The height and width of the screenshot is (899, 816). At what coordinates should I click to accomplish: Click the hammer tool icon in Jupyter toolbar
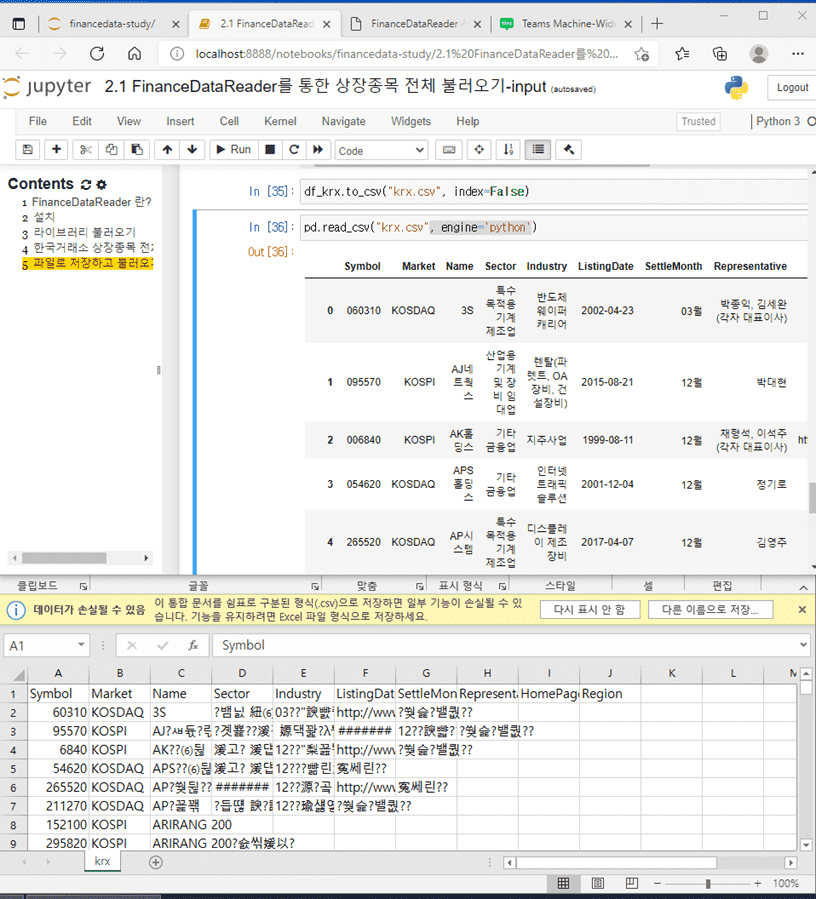(568, 150)
